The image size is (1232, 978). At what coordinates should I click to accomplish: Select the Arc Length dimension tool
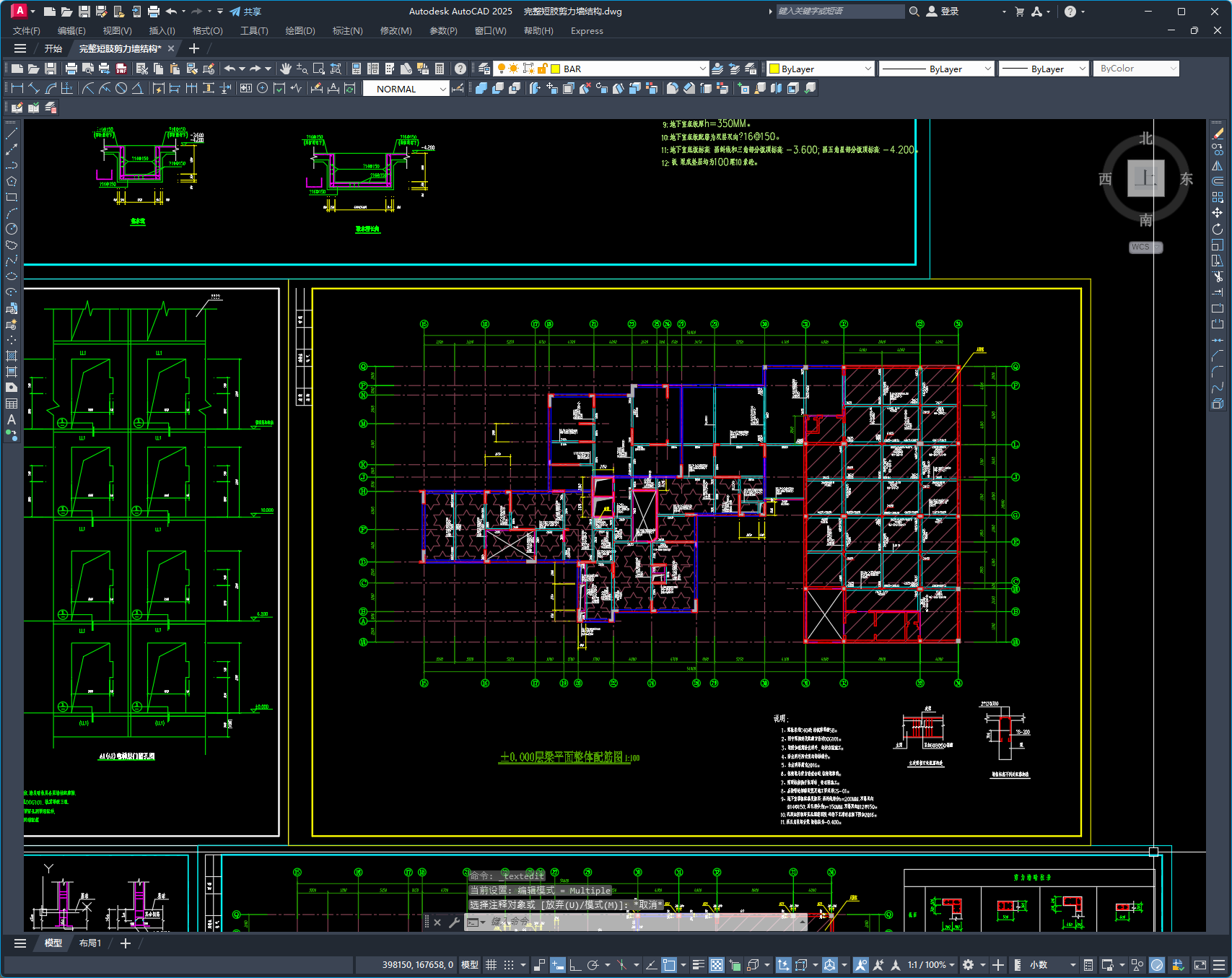tap(51, 88)
